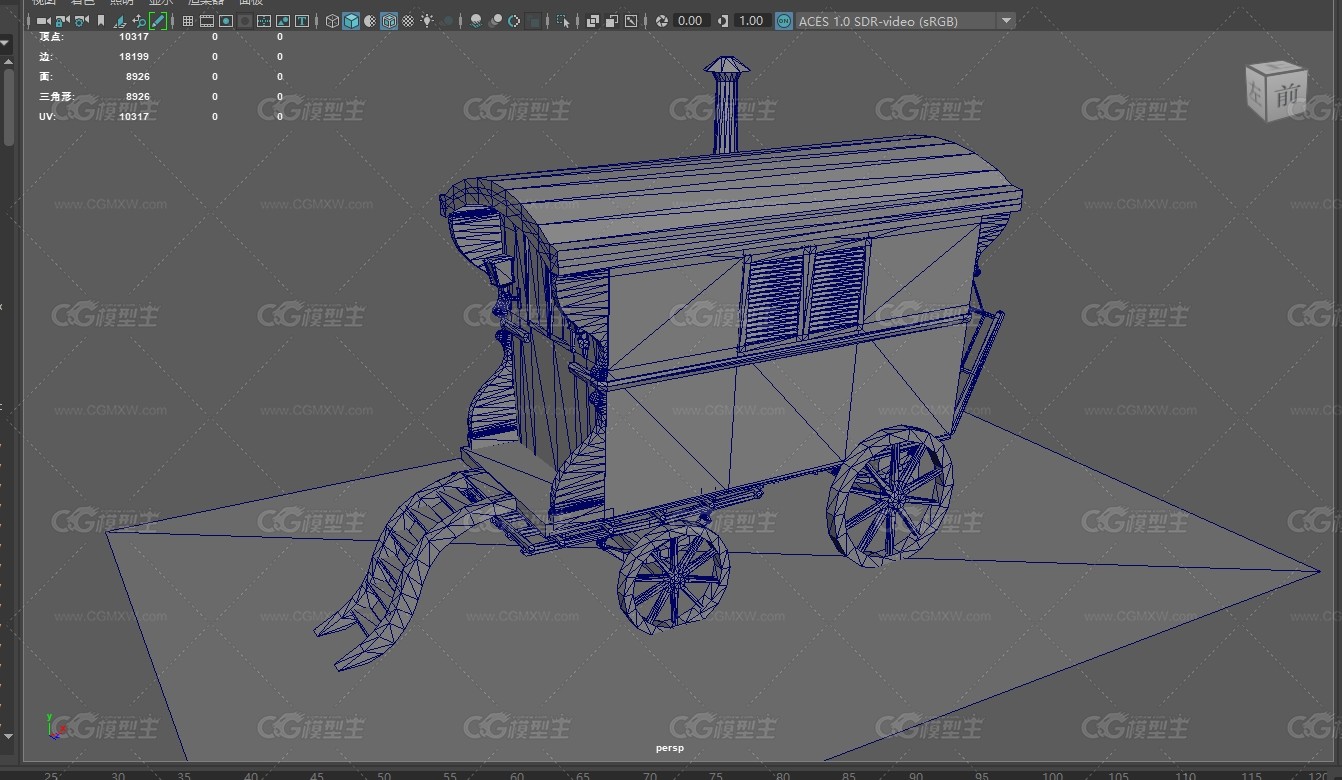Viewport: 1342px width, 780px height.
Task: Toggle the X-Ray icon
Action: pyautogui.click(x=593, y=21)
